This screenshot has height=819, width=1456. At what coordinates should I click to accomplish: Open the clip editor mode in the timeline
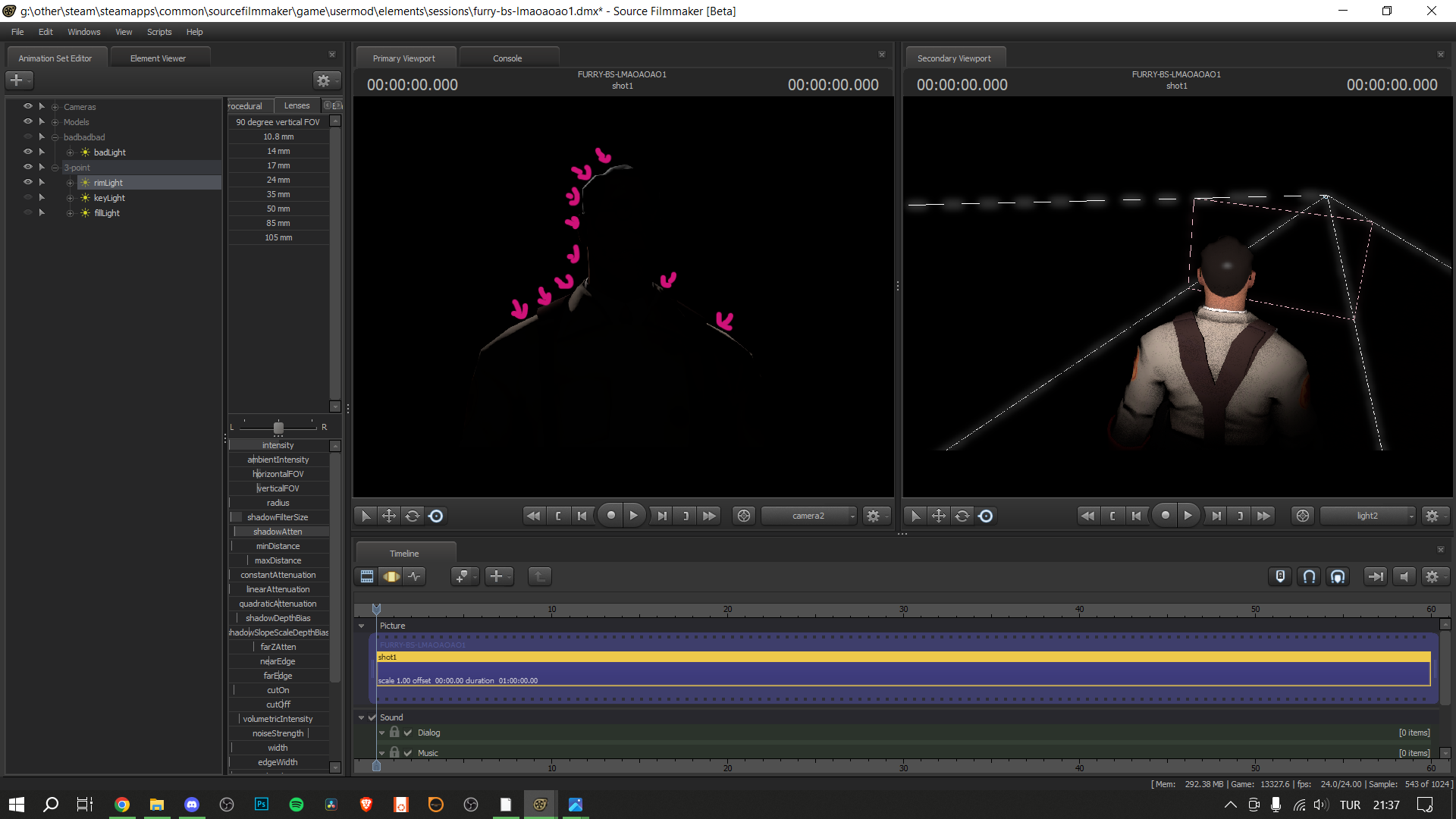(x=367, y=576)
